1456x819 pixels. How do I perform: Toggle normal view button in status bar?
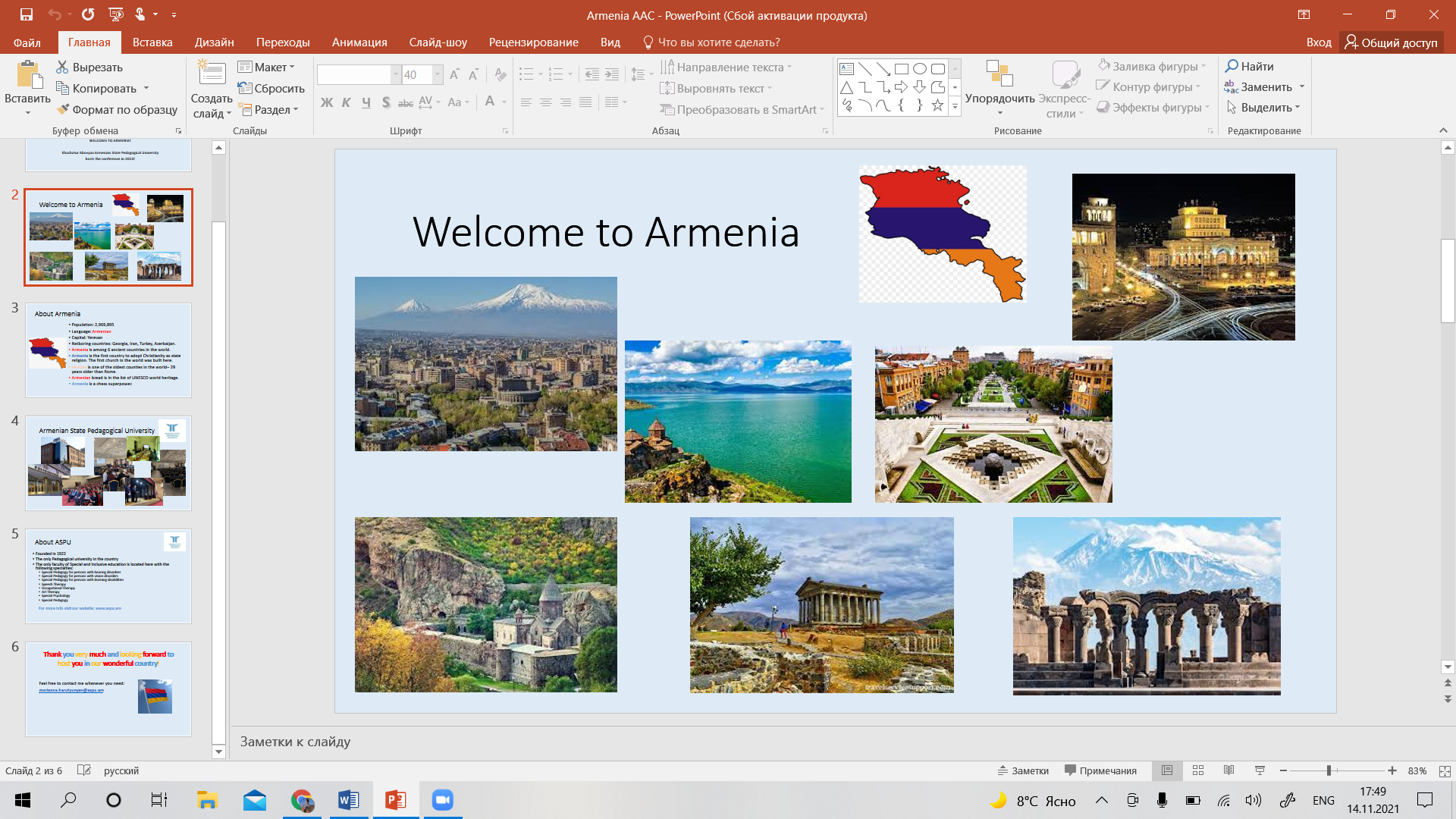[x=1167, y=770]
